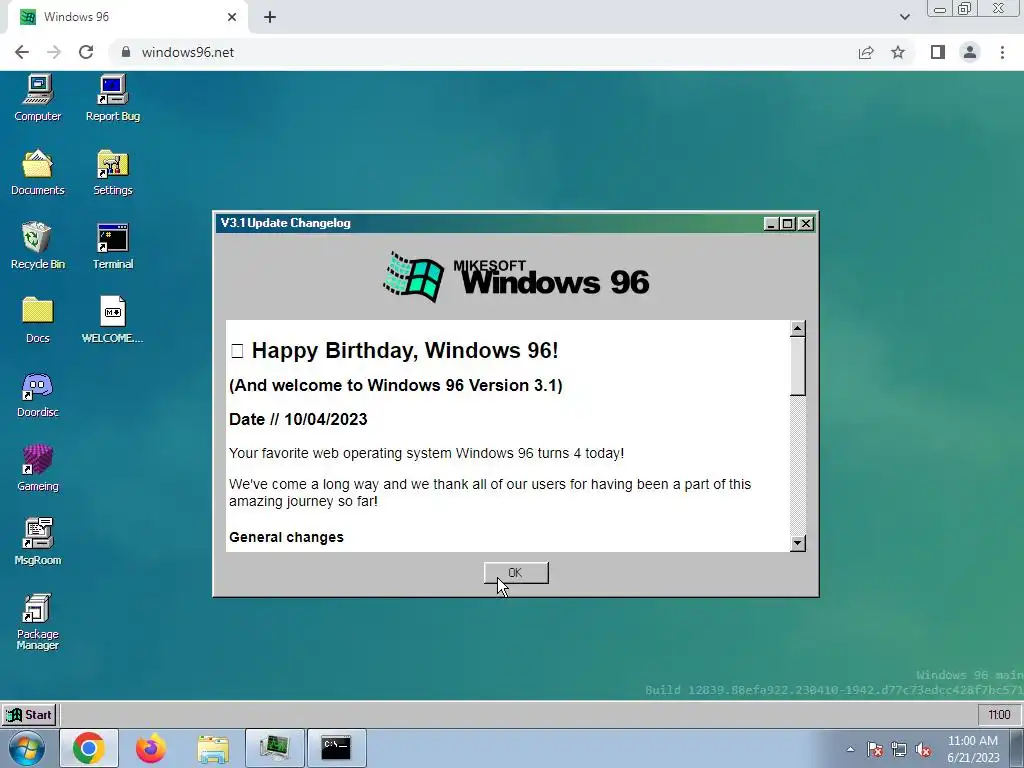The width and height of the screenshot is (1024, 768).
Task: Go back in the Chrome browser
Action: pyautogui.click(x=22, y=52)
